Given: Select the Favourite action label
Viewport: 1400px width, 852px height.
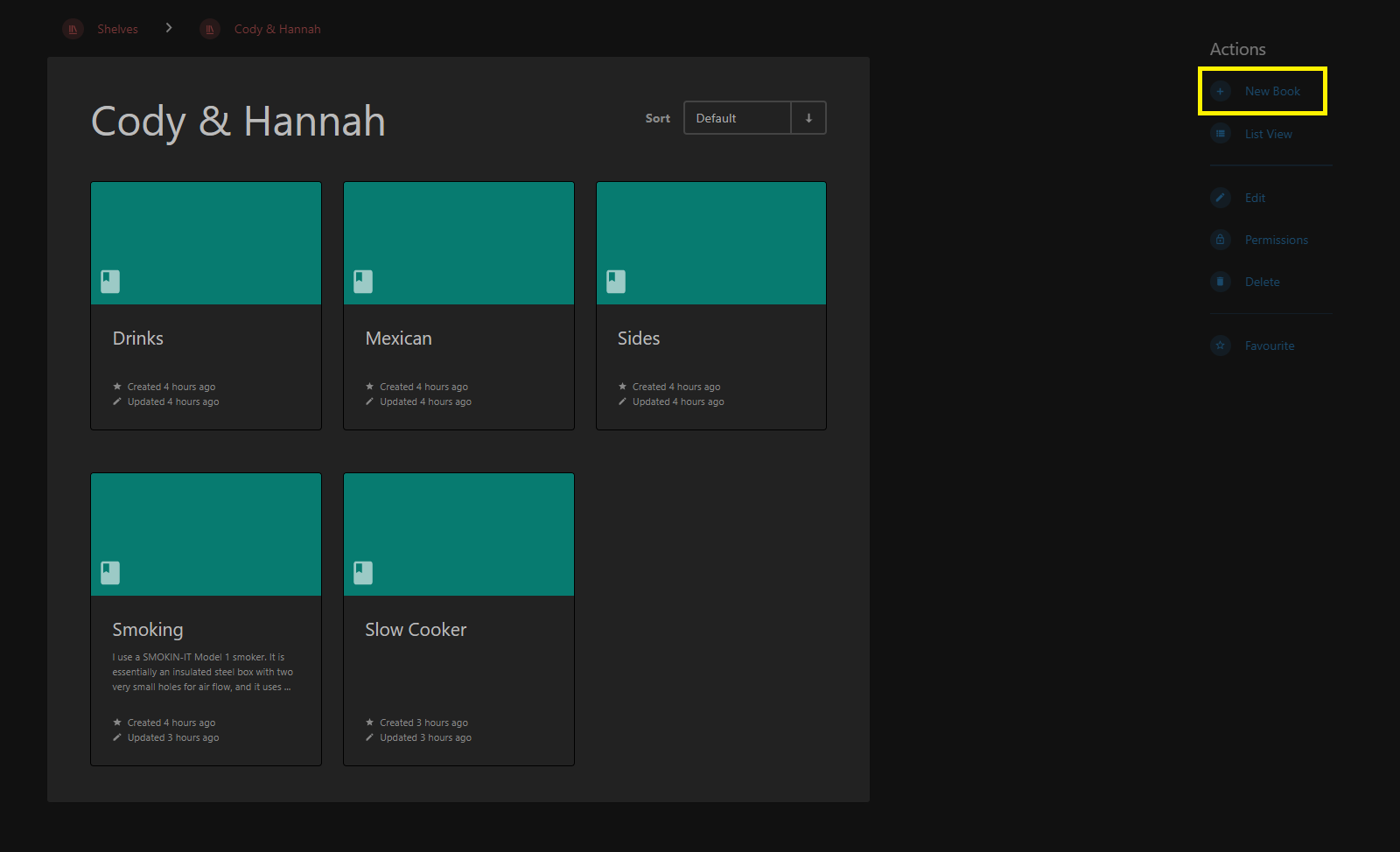Looking at the screenshot, I should tap(1269, 346).
